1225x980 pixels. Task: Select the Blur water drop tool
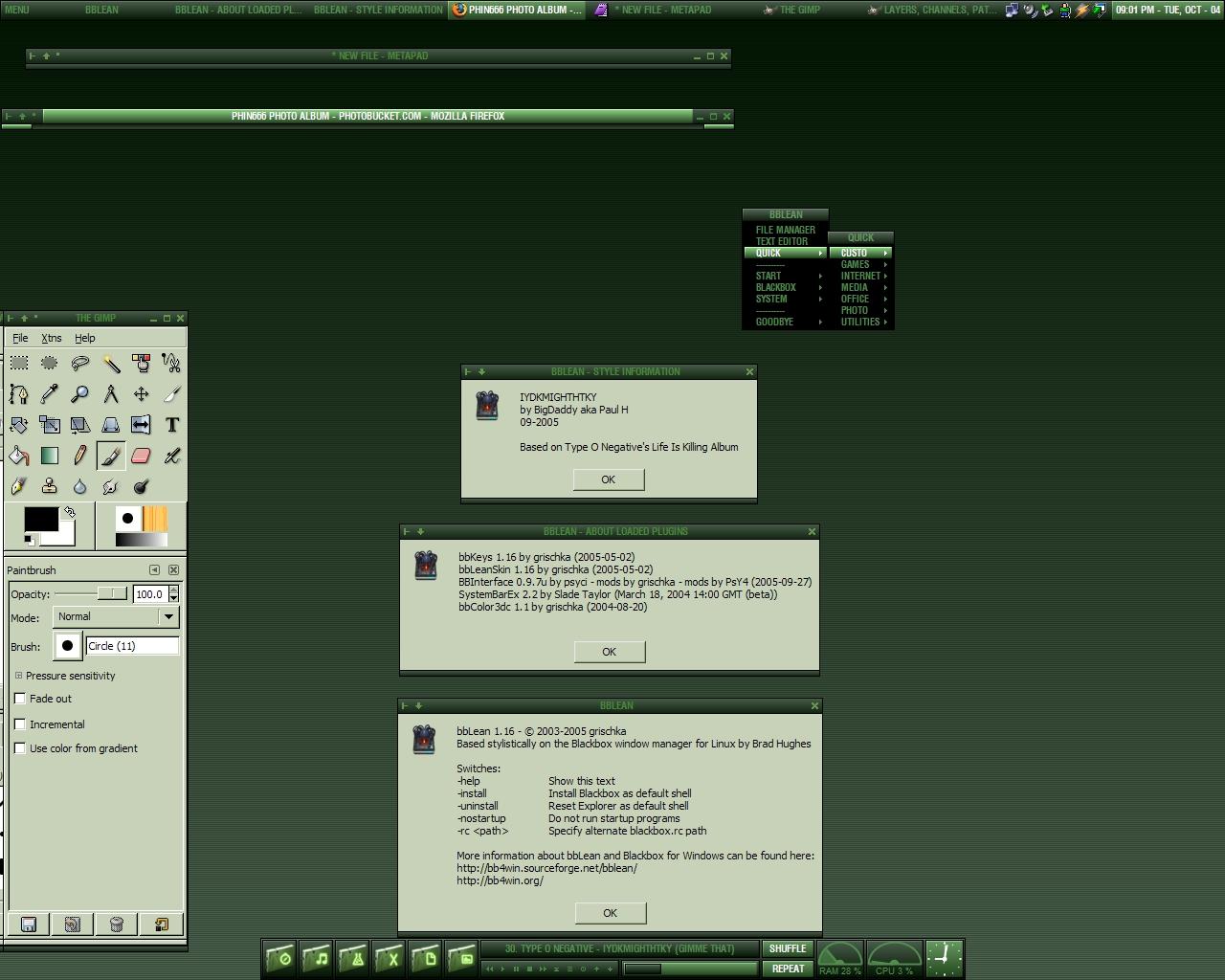pos(80,486)
